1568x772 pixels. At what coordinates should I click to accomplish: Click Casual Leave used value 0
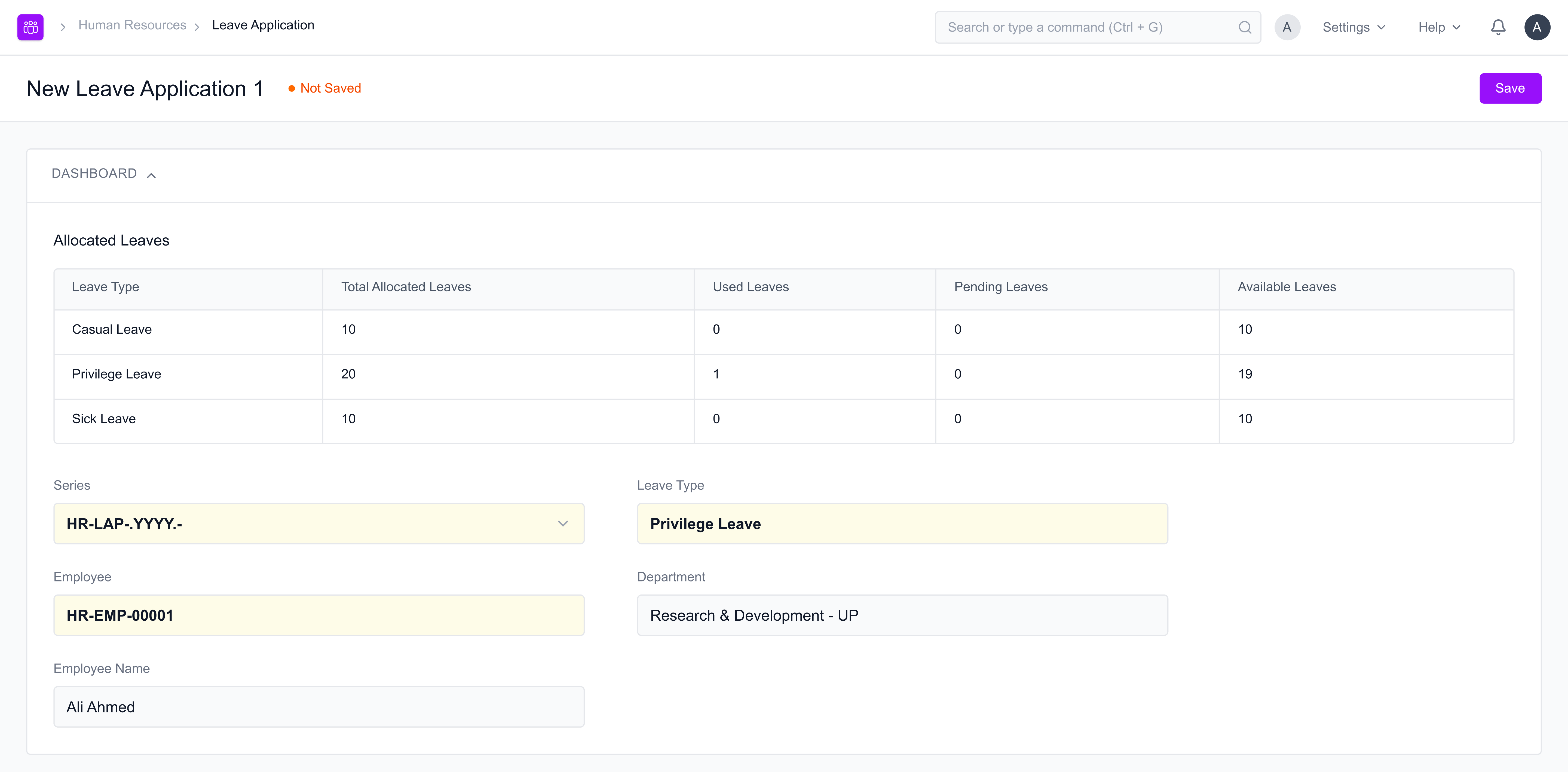click(716, 329)
